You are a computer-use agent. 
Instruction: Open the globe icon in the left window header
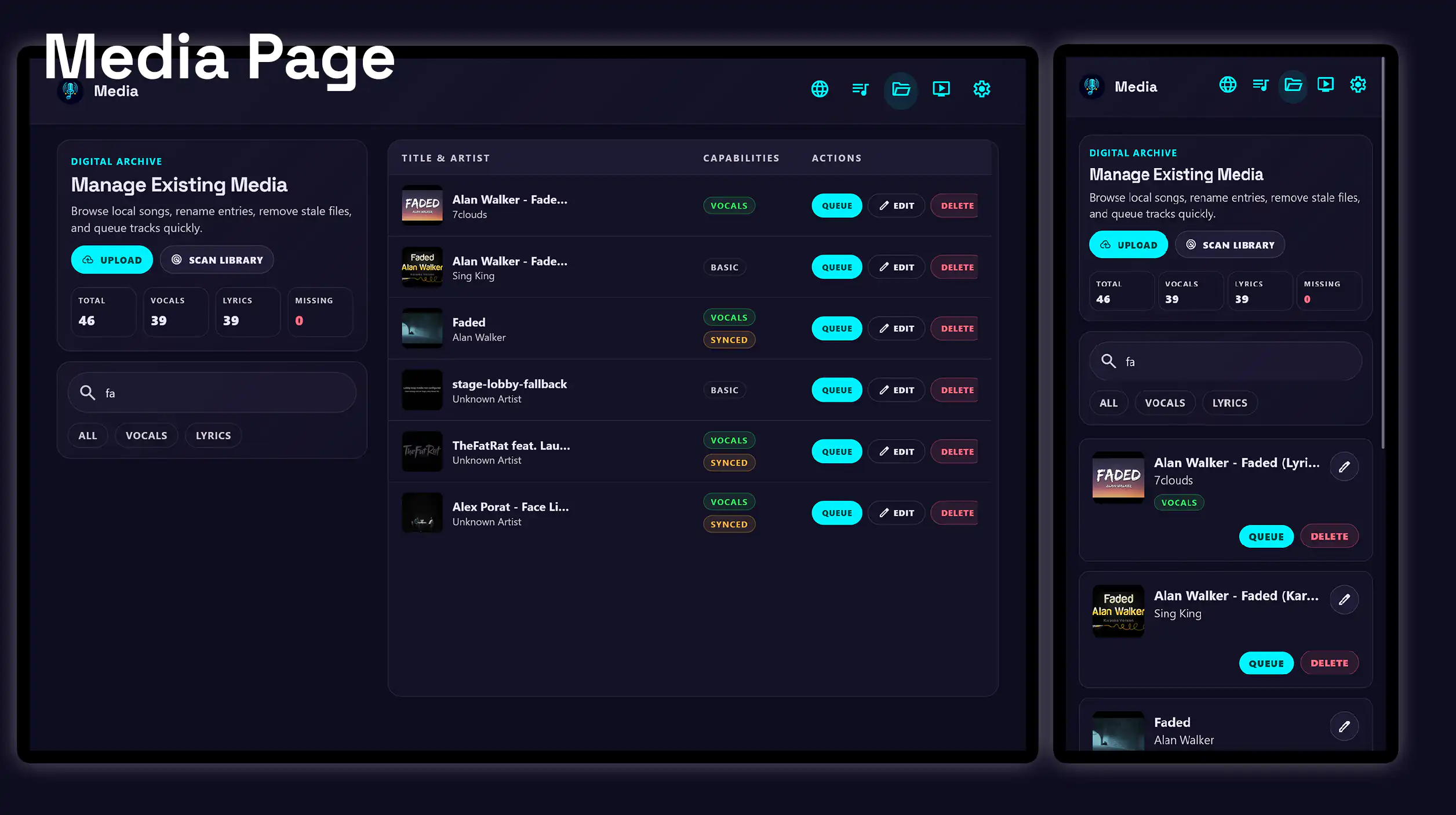click(x=820, y=89)
